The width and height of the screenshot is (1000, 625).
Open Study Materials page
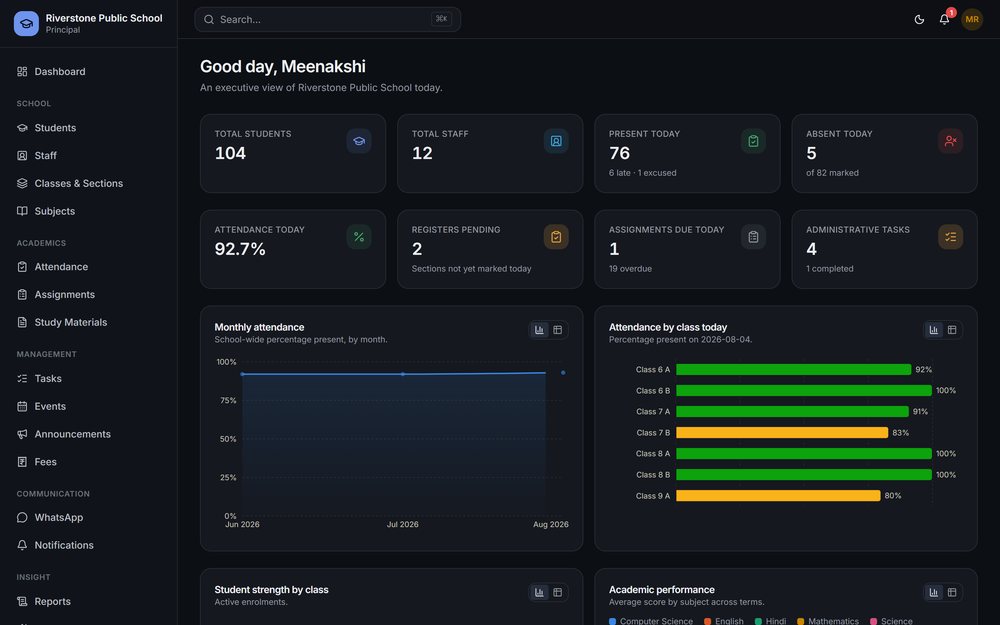[89, 322]
